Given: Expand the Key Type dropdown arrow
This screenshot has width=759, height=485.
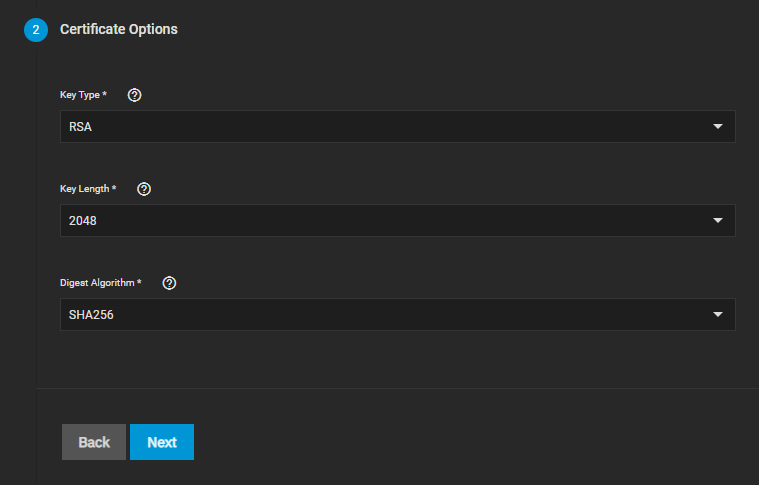Looking at the screenshot, I should (717, 126).
